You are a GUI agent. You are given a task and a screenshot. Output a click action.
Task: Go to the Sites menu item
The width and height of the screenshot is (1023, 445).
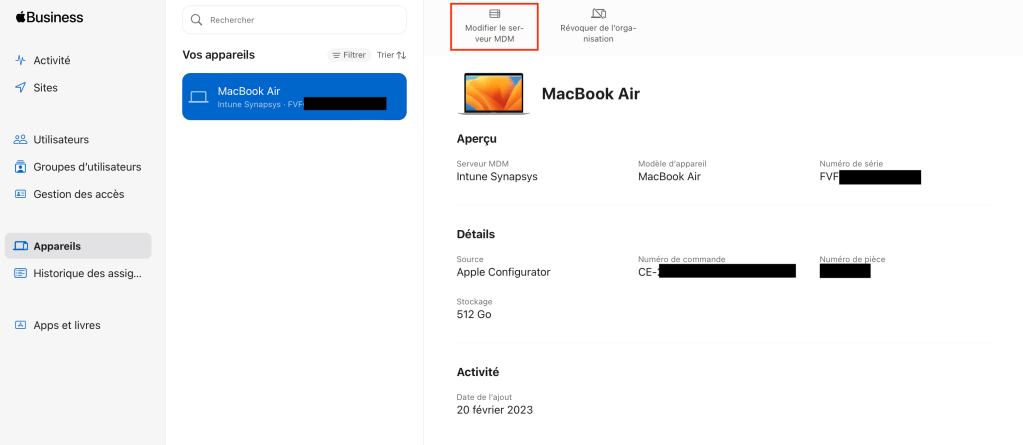[46, 88]
